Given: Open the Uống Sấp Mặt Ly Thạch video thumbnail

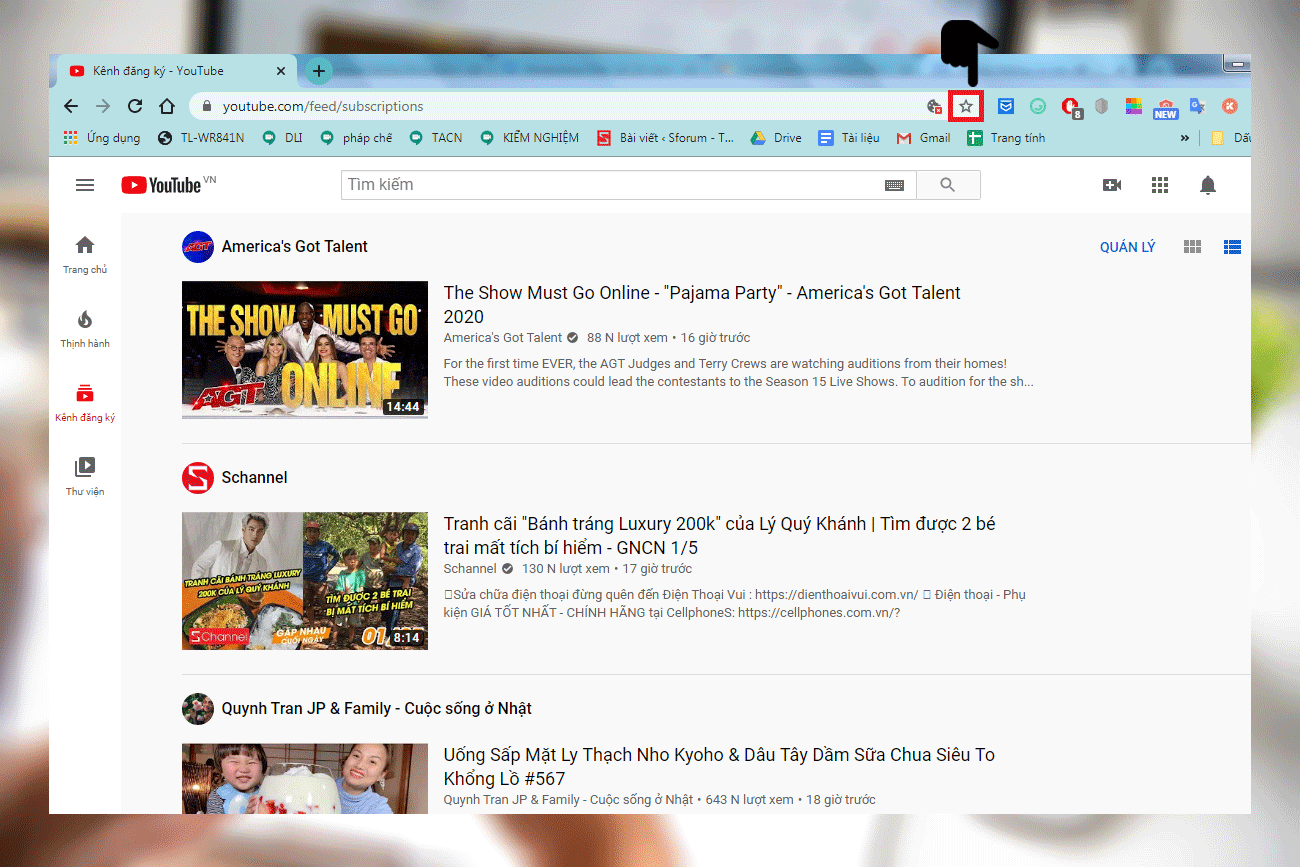Looking at the screenshot, I should [x=305, y=778].
